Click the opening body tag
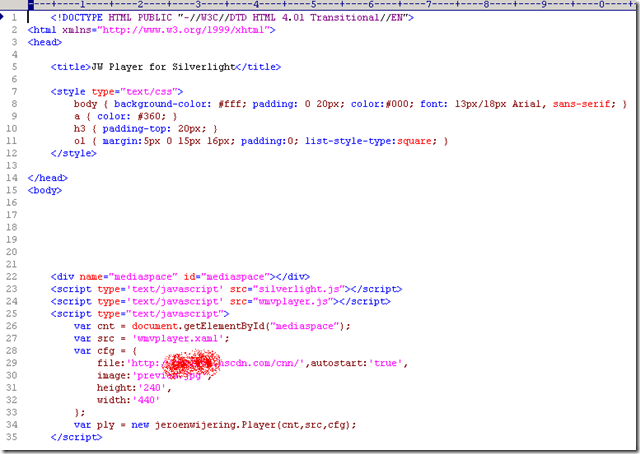Screen dimensions: 640x454 point(45,190)
